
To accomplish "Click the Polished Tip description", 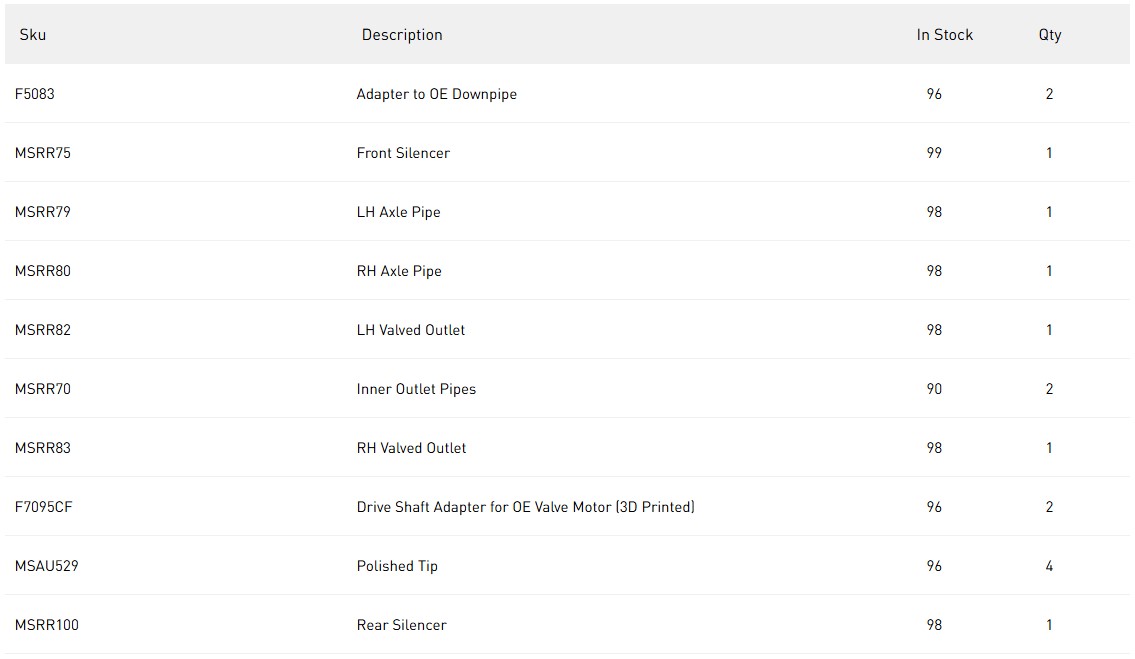I will (397, 566).
